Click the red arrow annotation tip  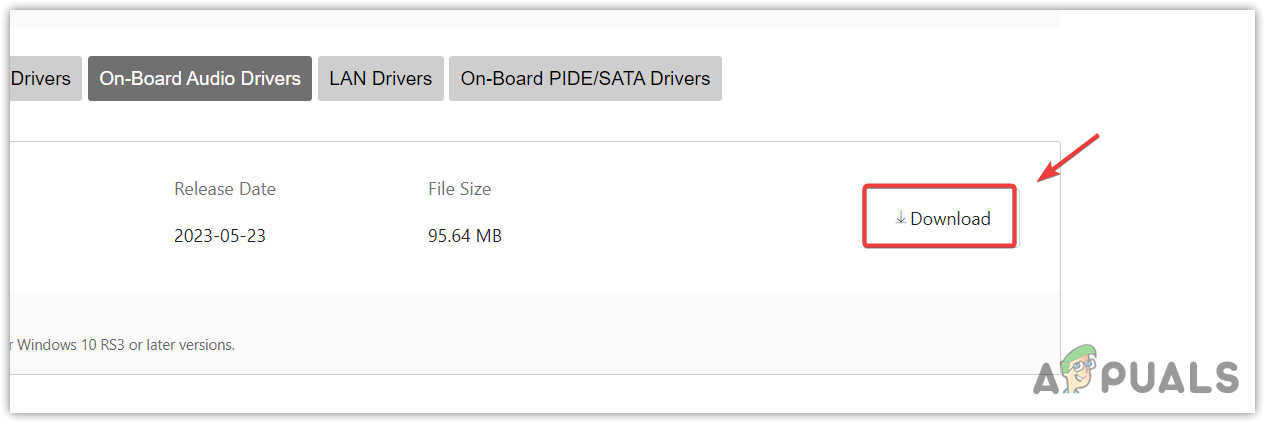pyautogui.click(x=1042, y=178)
